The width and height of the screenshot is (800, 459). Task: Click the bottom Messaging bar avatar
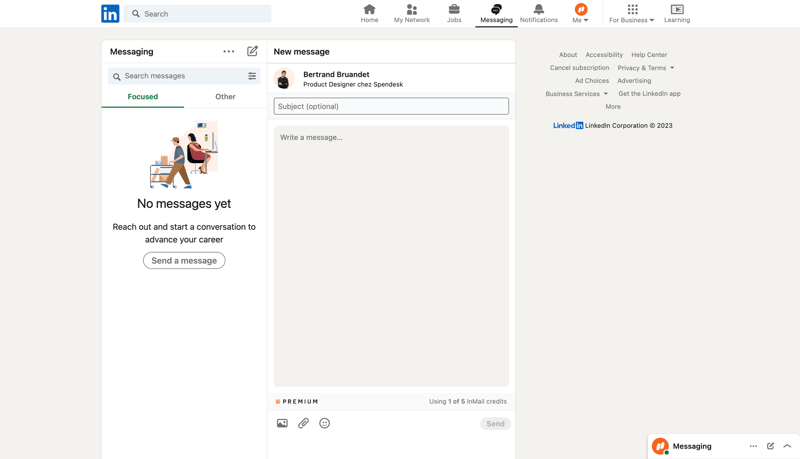(660, 446)
